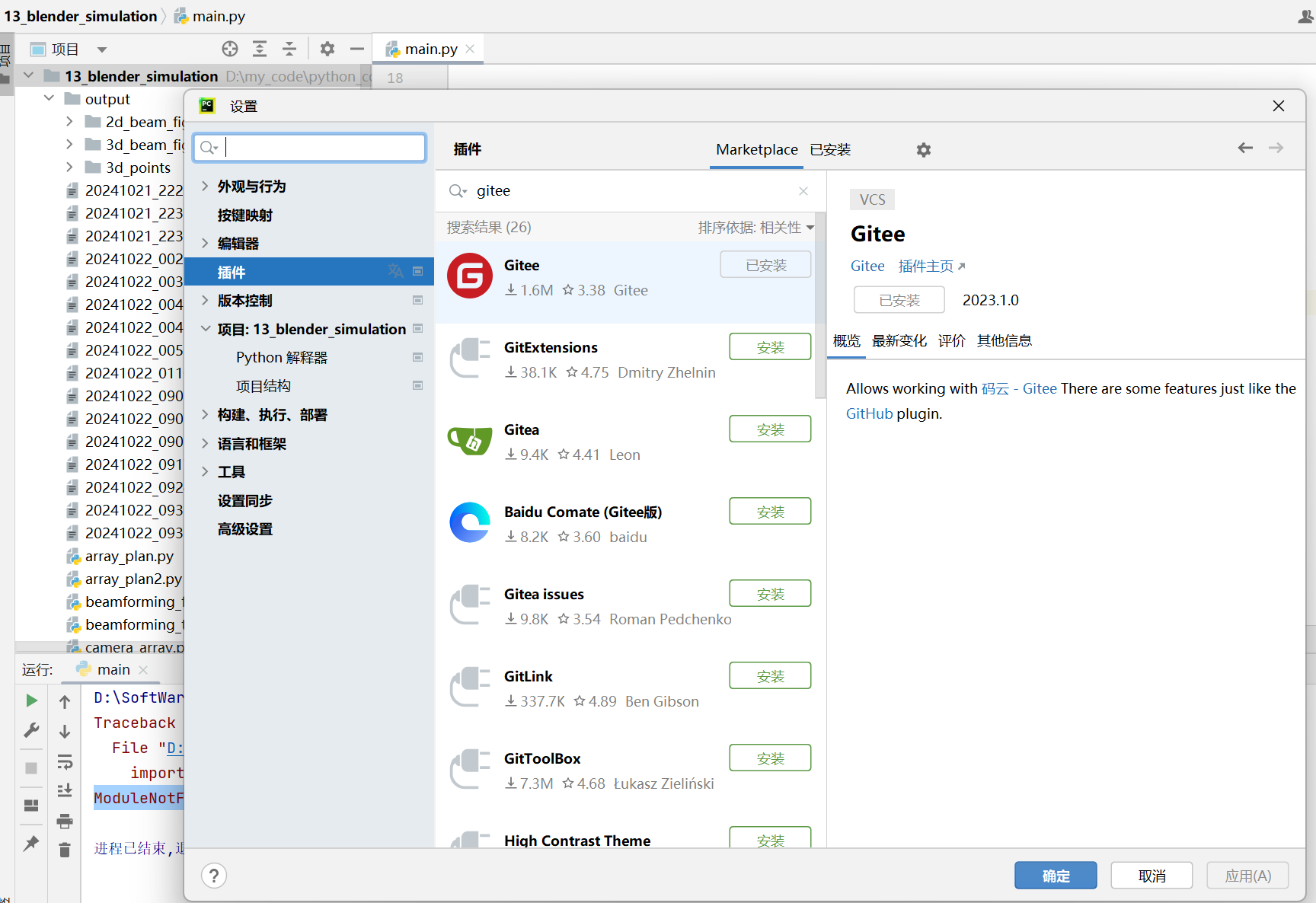Click the user account icon at top right
This screenshot has width=1316, height=903.
[x=1305, y=16]
